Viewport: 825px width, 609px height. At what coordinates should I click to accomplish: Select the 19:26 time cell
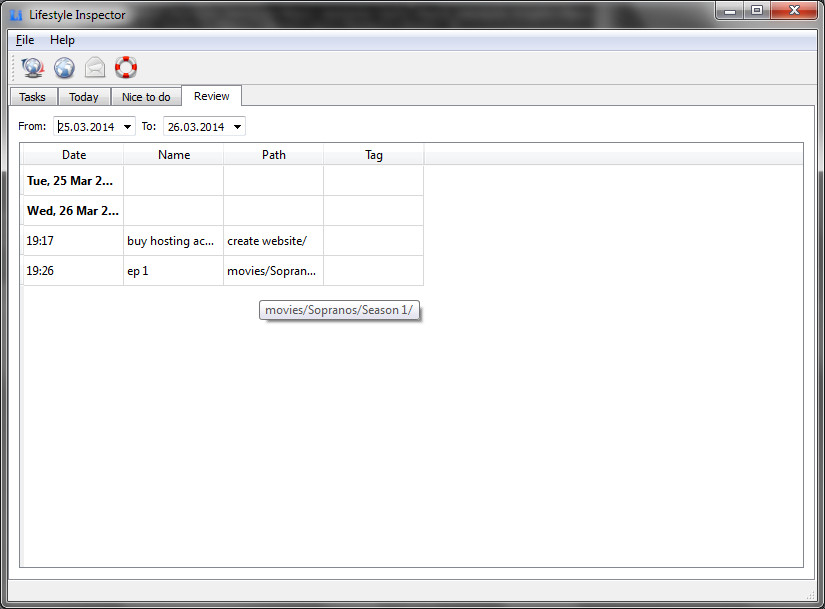[74, 271]
